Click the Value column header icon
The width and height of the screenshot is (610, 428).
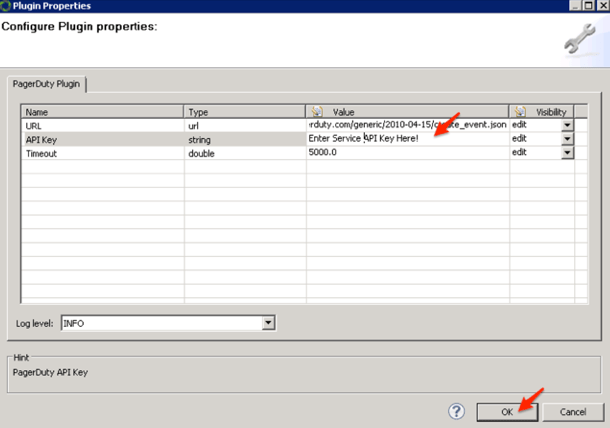tap(316, 112)
